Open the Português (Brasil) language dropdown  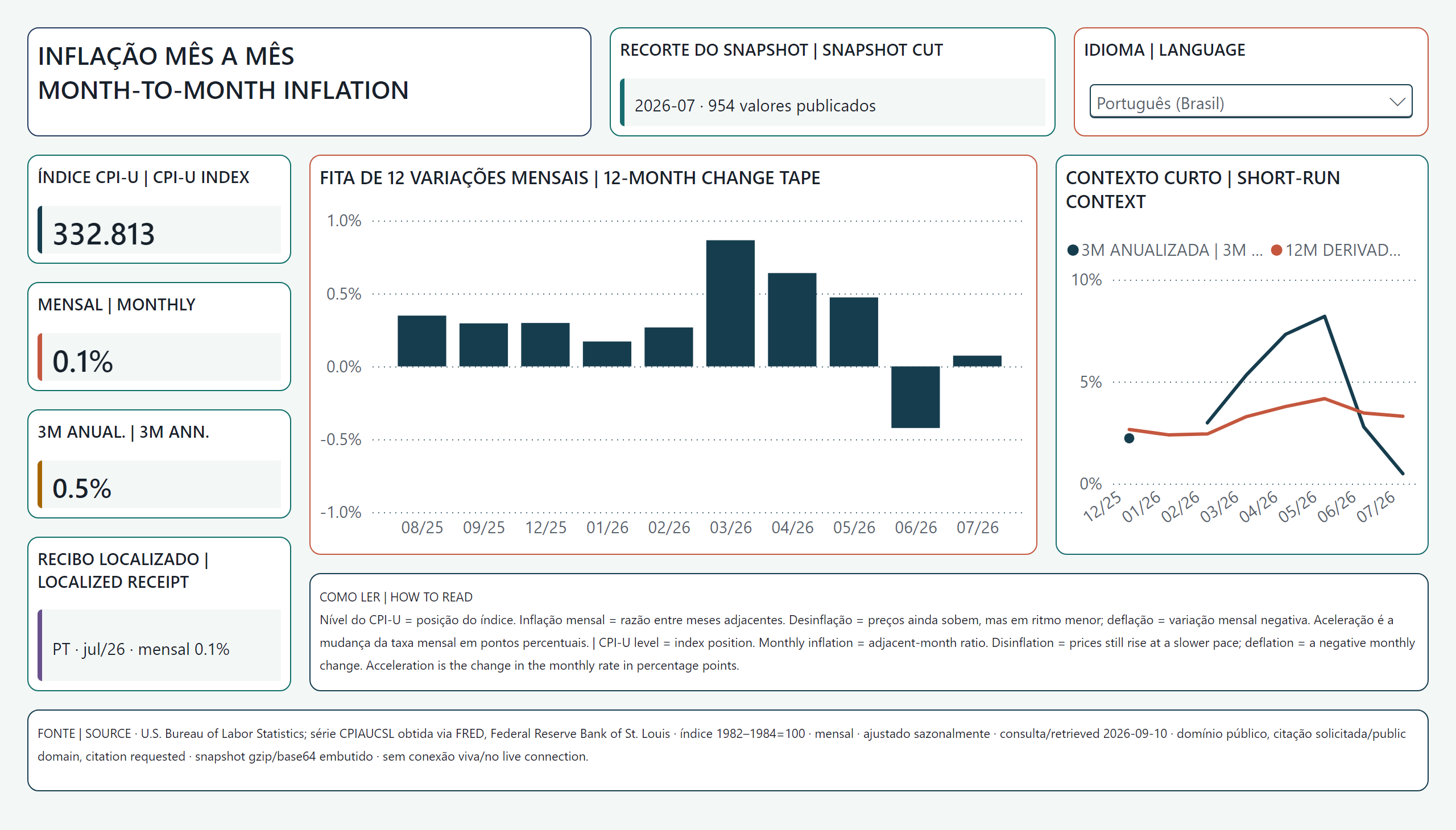tap(1250, 102)
